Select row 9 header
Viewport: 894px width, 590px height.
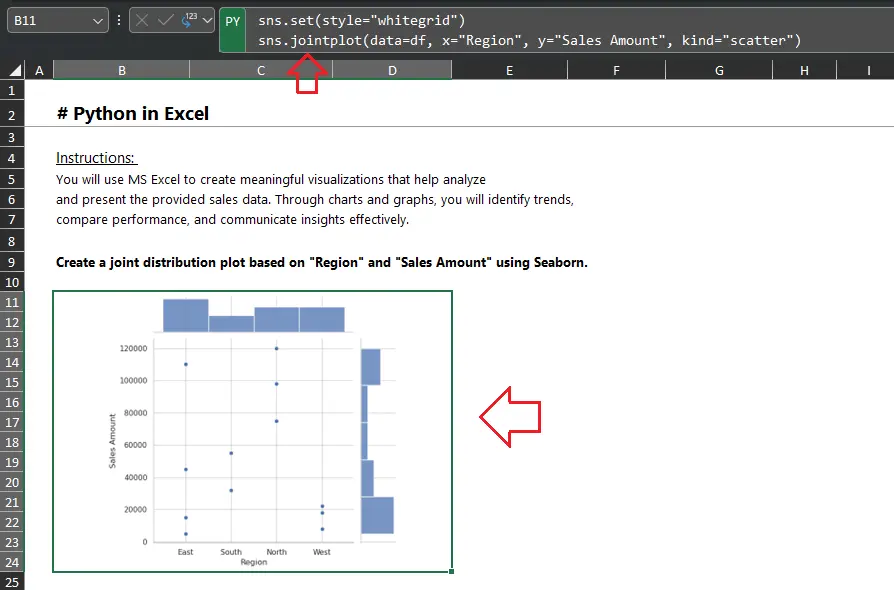(12, 262)
